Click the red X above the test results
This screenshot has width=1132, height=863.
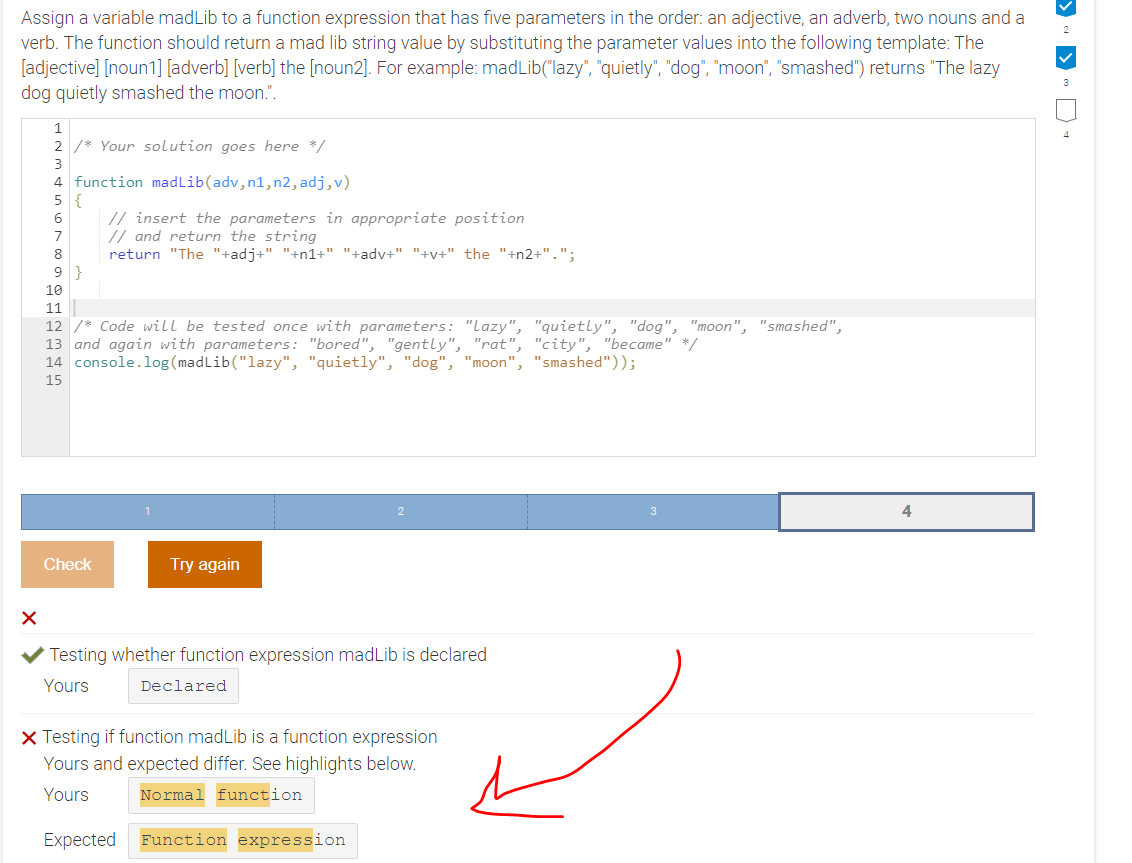pos(29,617)
